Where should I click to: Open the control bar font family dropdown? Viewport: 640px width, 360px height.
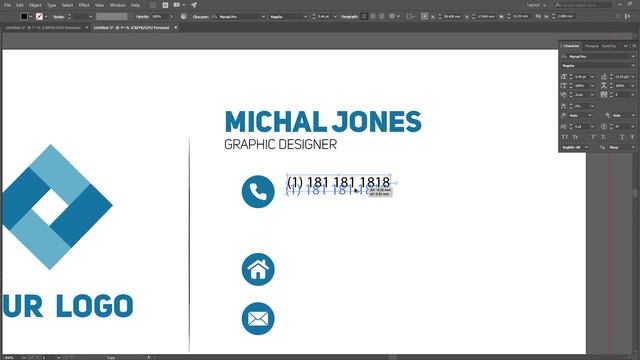(x=263, y=17)
